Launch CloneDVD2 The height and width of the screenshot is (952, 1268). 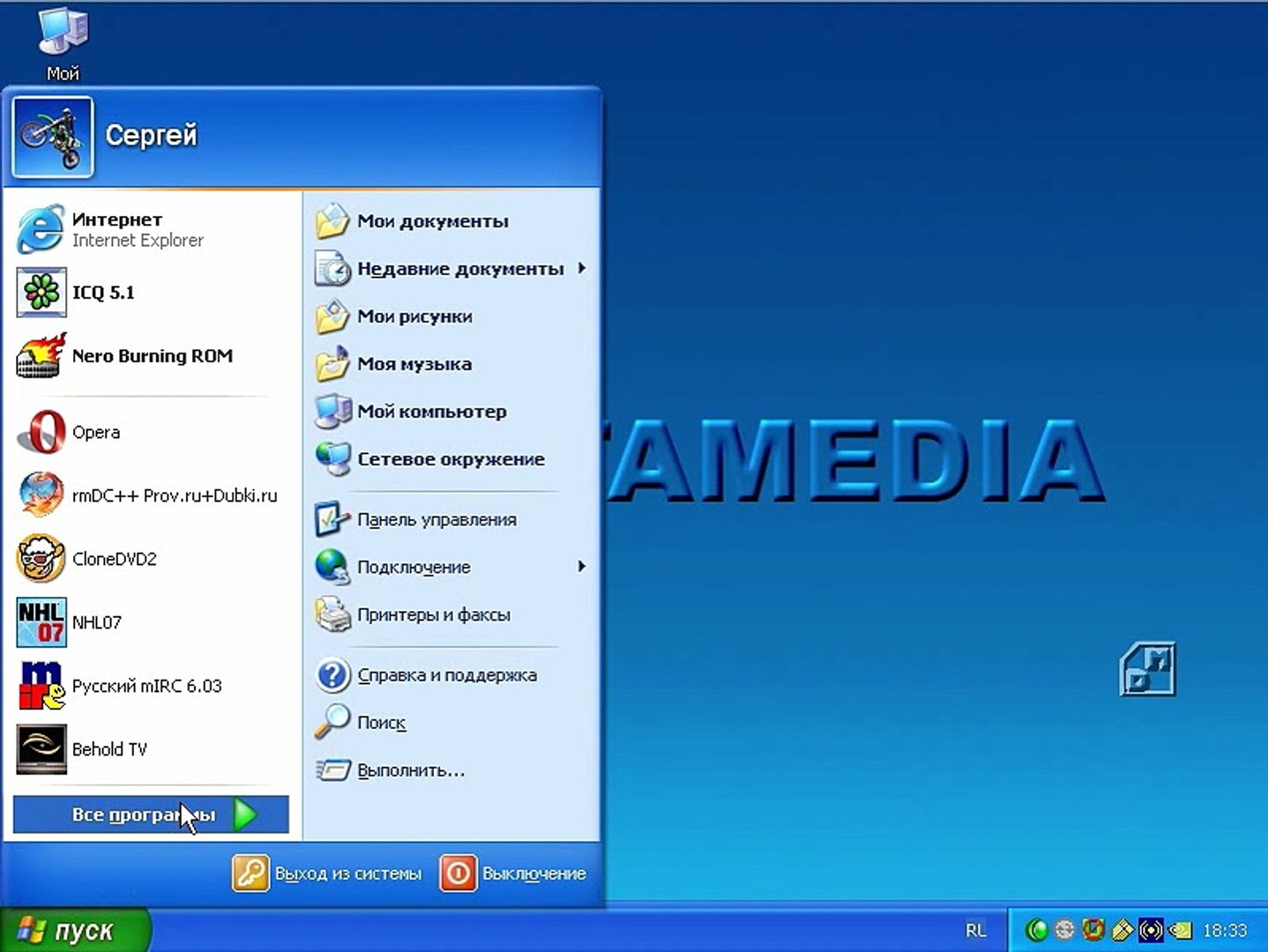(152, 559)
